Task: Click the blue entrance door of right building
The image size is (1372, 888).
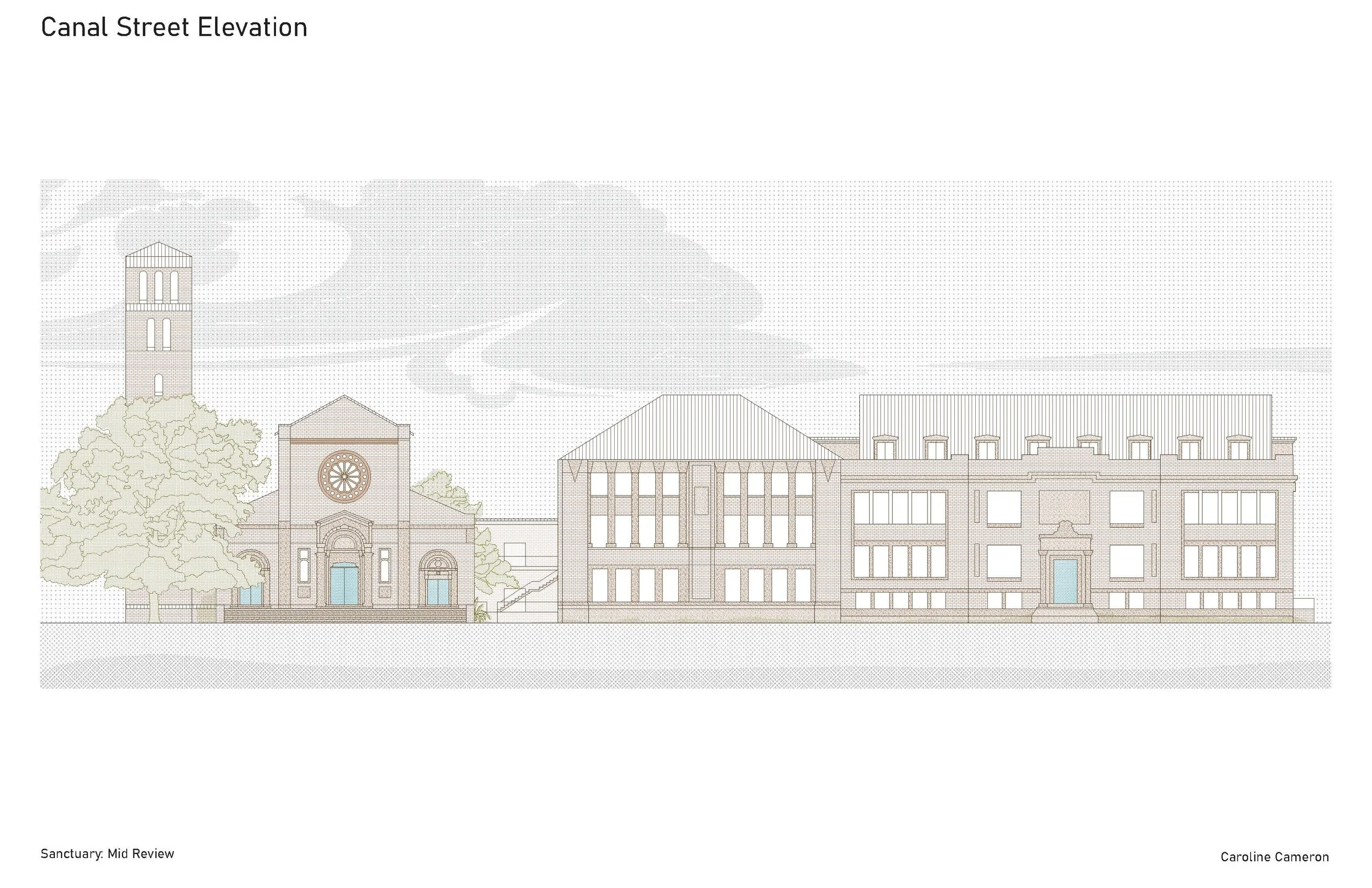Action: [x=1065, y=581]
